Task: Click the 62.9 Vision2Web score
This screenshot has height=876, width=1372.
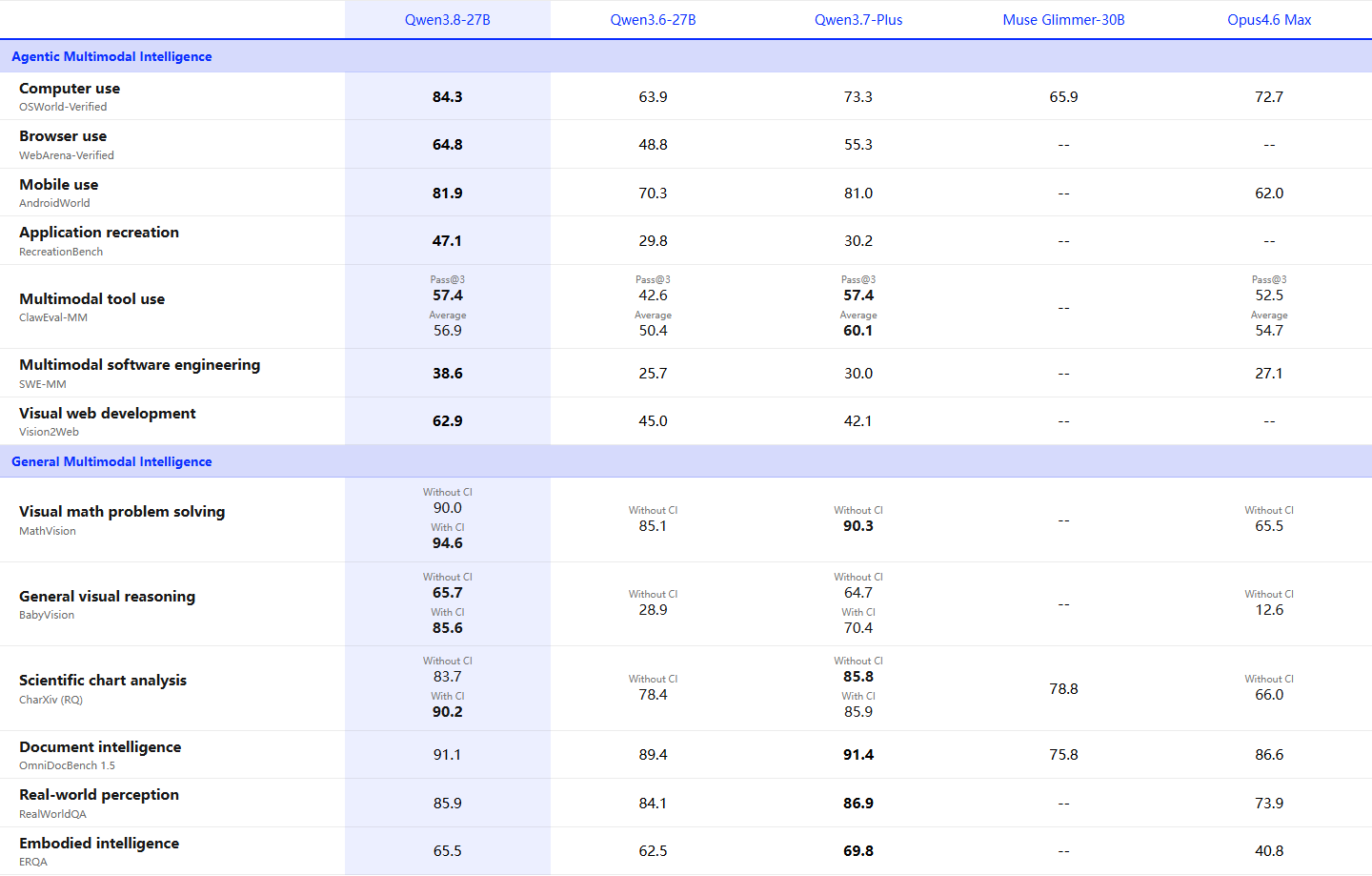Action: (x=447, y=421)
